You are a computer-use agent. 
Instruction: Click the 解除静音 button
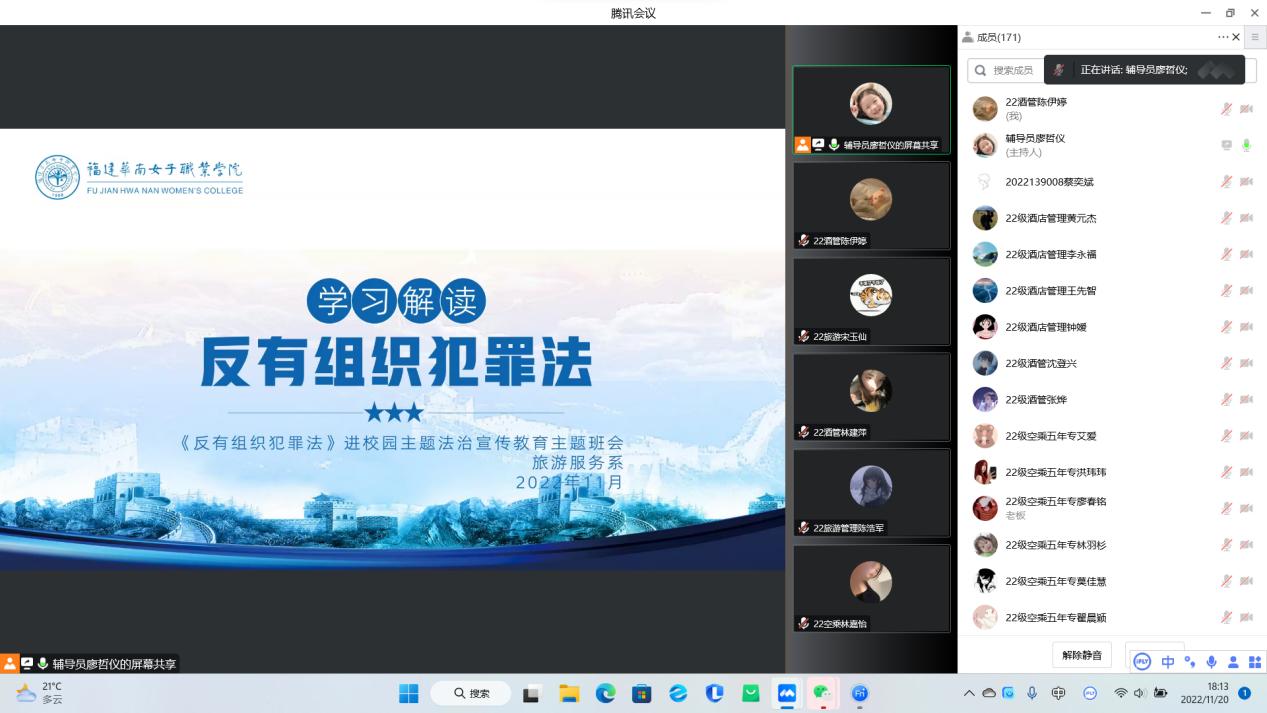1081,655
